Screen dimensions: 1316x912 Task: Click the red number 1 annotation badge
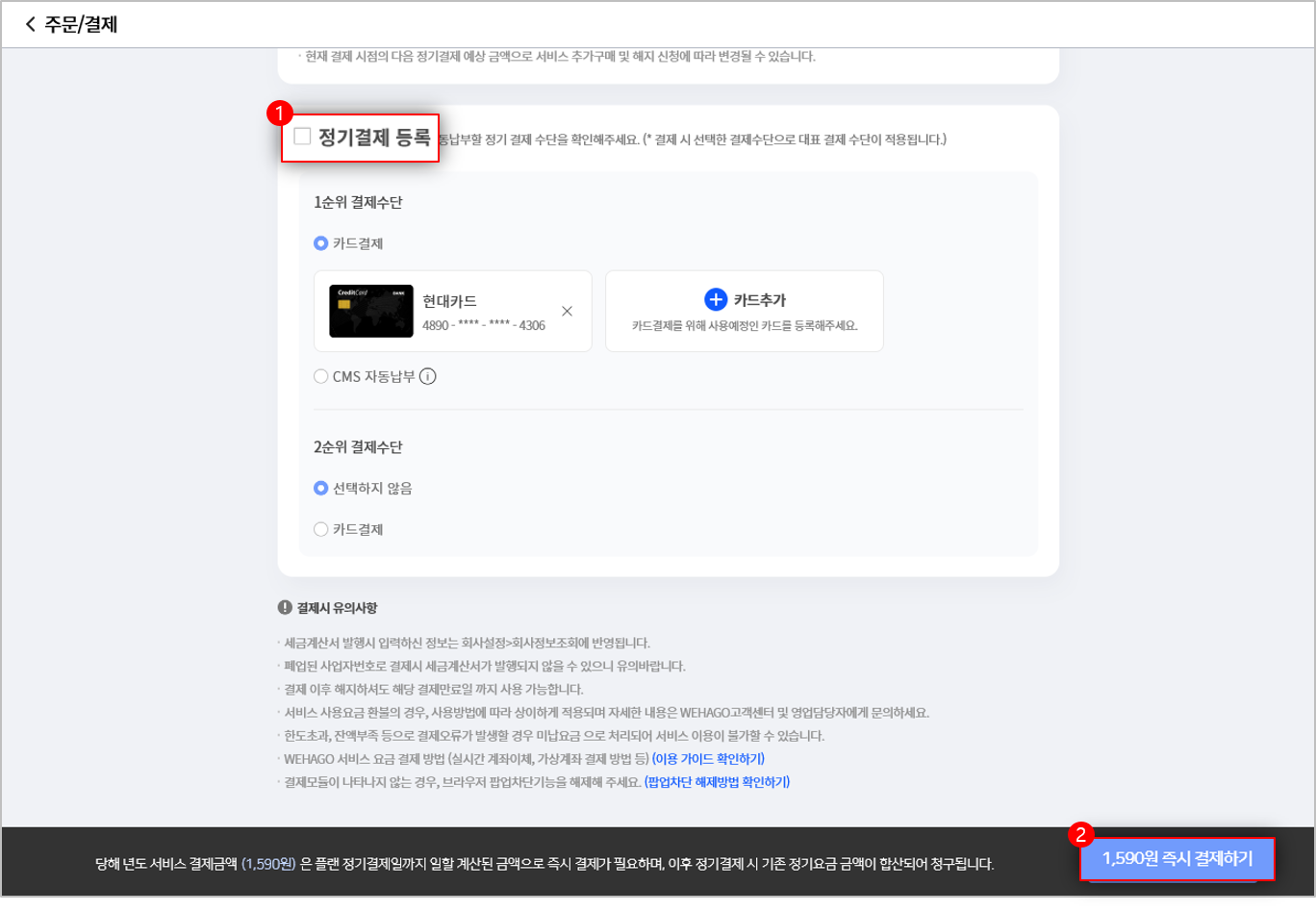(279, 114)
